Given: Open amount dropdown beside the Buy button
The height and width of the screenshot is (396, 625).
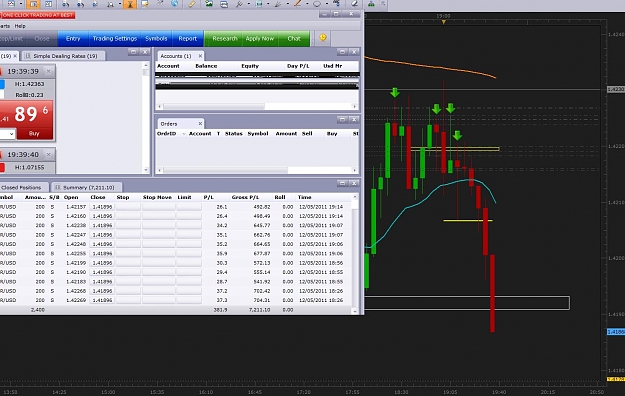Looking at the screenshot, I should point(11,134).
